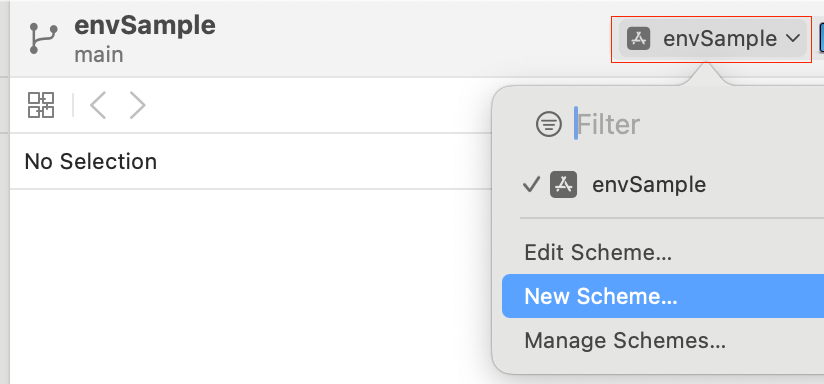The width and height of the screenshot is (824, 384).
Task: Expand the chevron on envSample scheme selector
Action: click(x=792, y=38)
